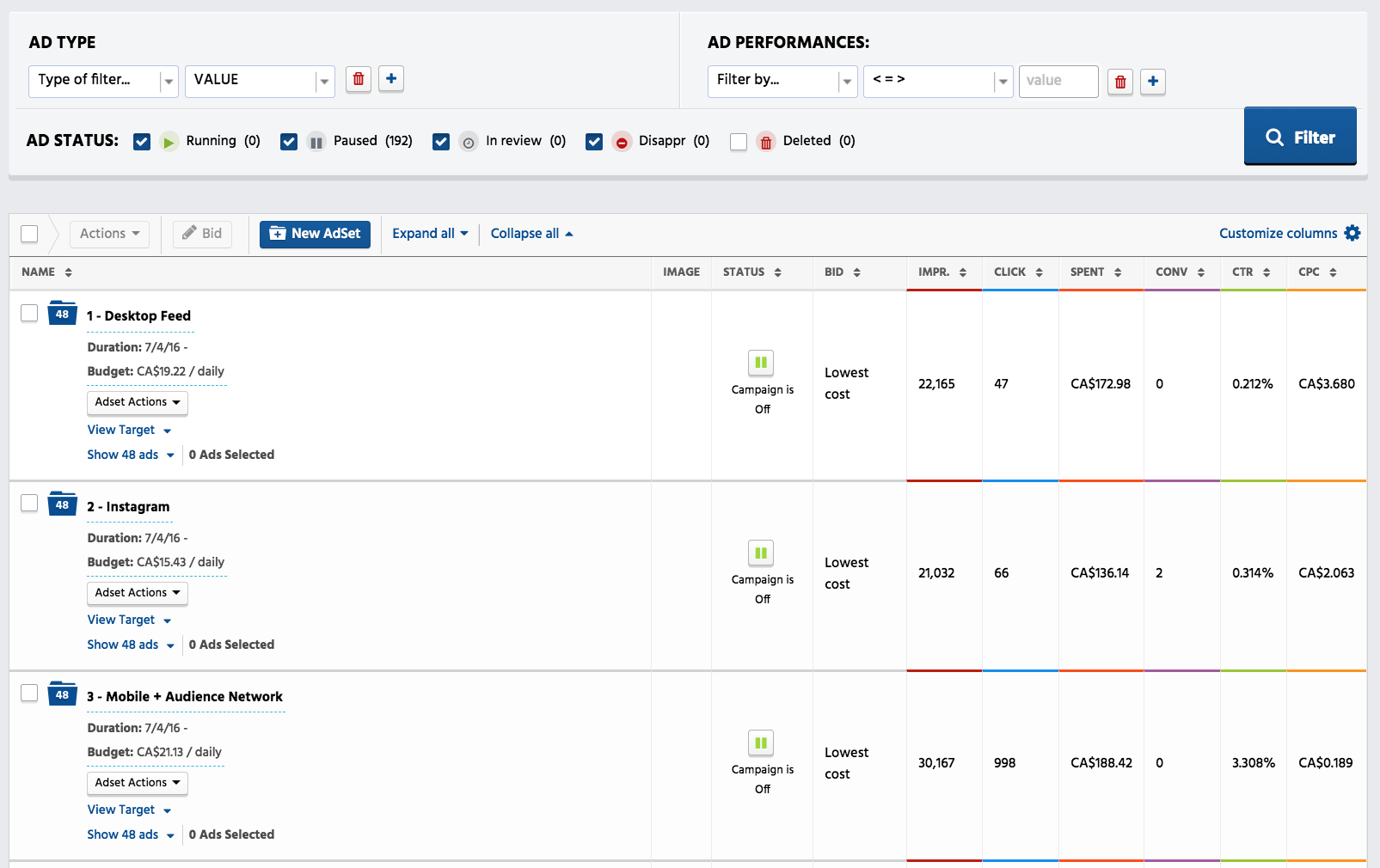Click the green Running status icon
Viewport: 1380px width, 868px height.
[x=169, y=142]
